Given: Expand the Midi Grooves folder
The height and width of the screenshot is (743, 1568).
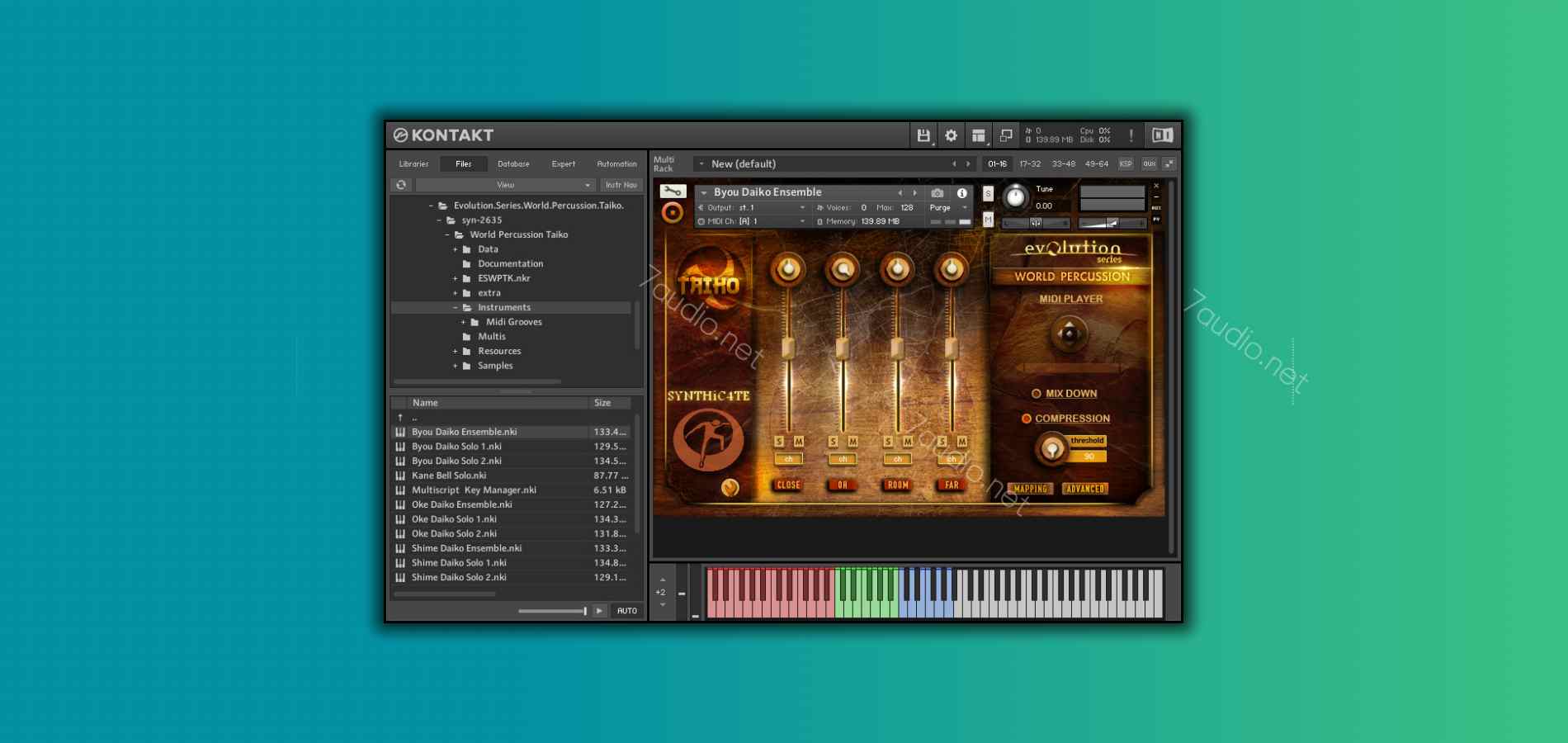Looking at the screenshot, I should tap(463, 322).
